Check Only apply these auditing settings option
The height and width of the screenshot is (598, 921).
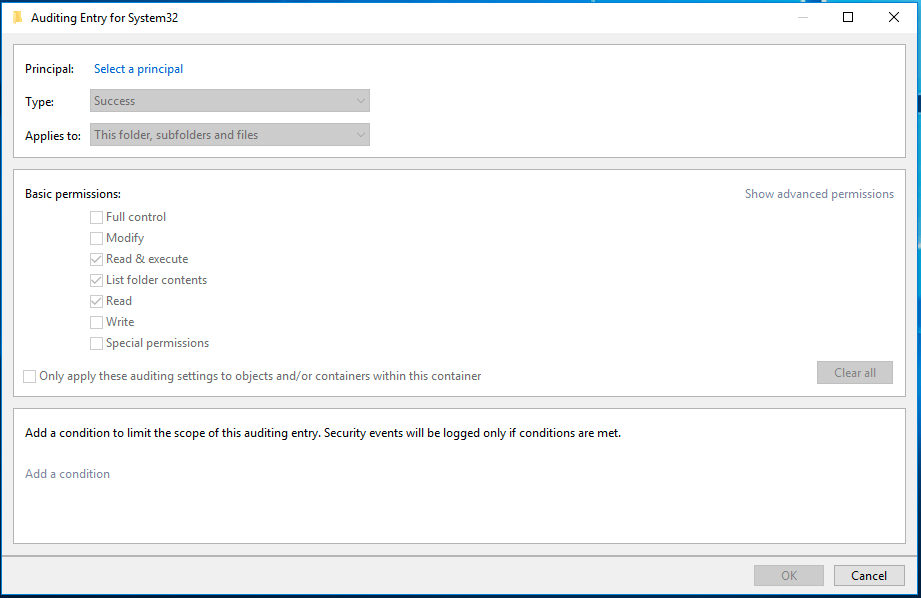point(29,376)
